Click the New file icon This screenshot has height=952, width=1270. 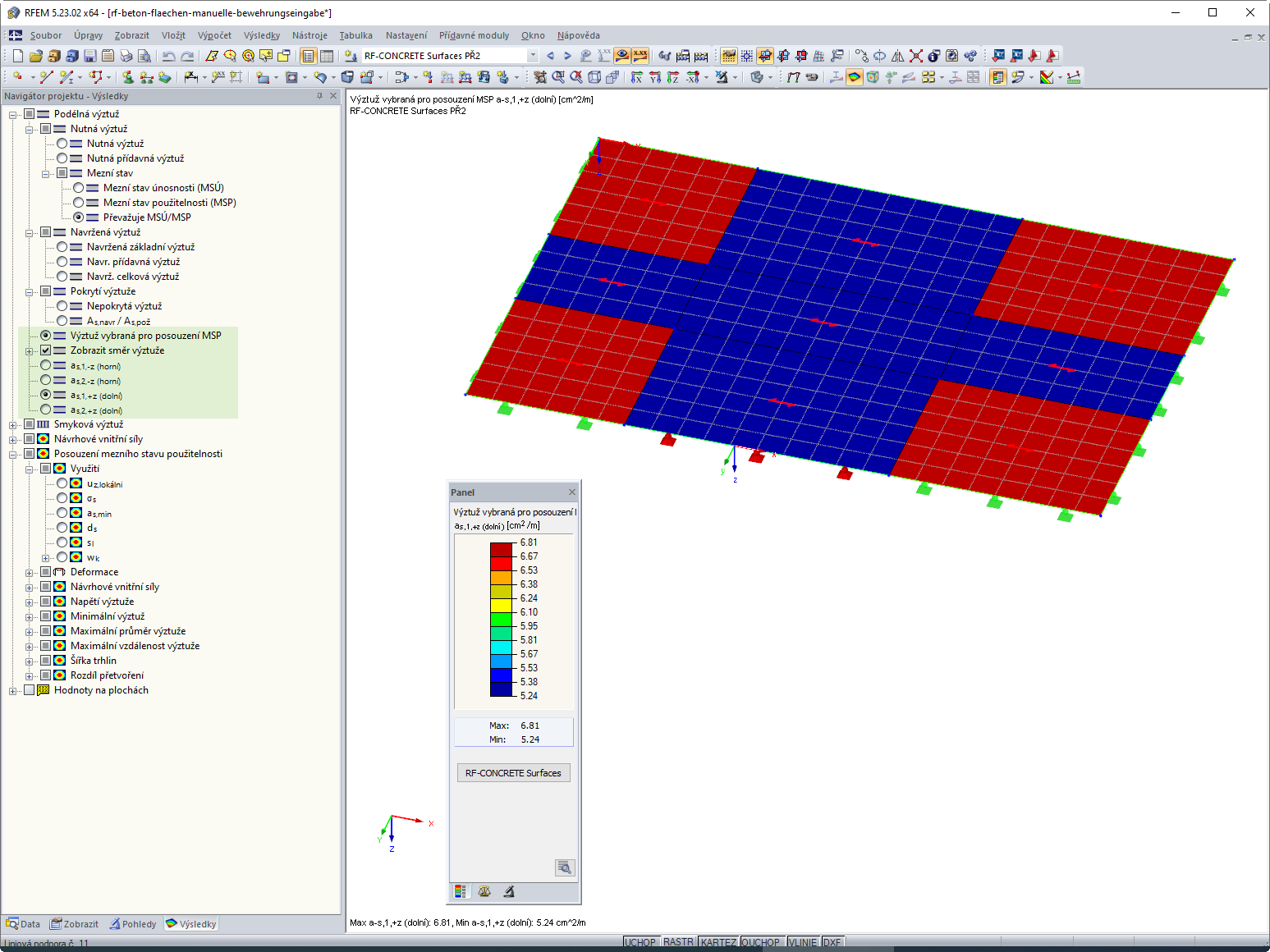tap(18, 56)
